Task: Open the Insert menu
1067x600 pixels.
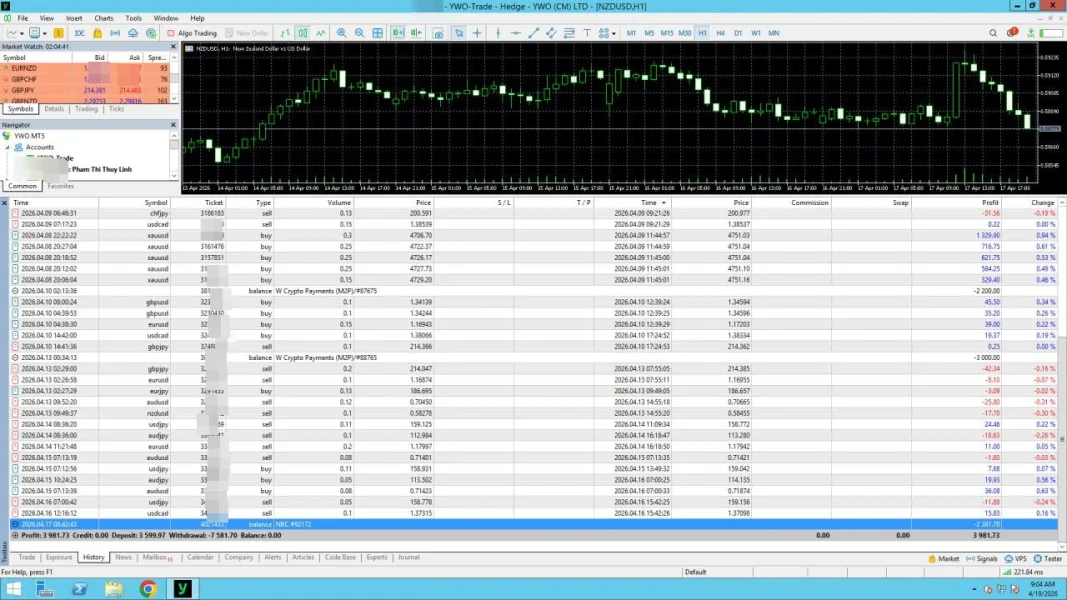Action: pyautogui.click(x=74, y=18)
